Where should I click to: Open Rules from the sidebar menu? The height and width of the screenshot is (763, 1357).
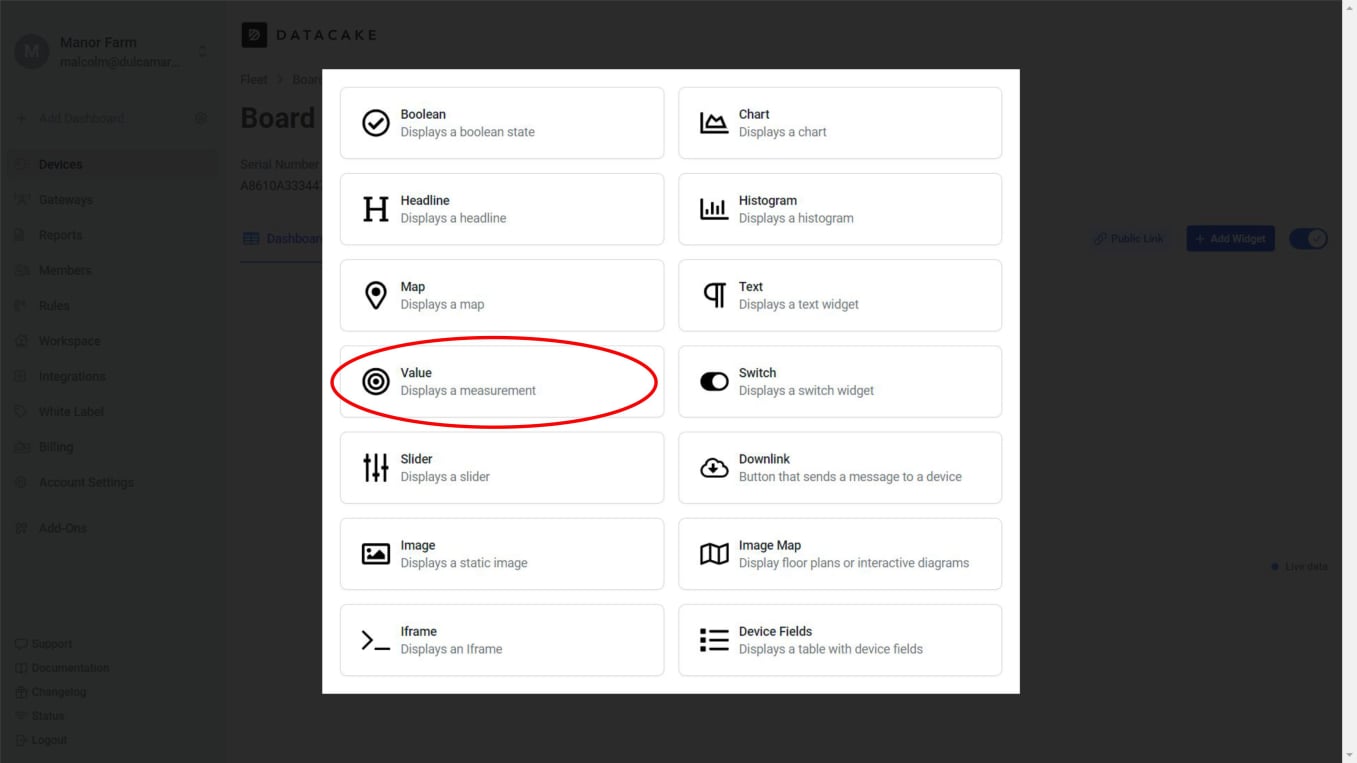pos(56,305)
